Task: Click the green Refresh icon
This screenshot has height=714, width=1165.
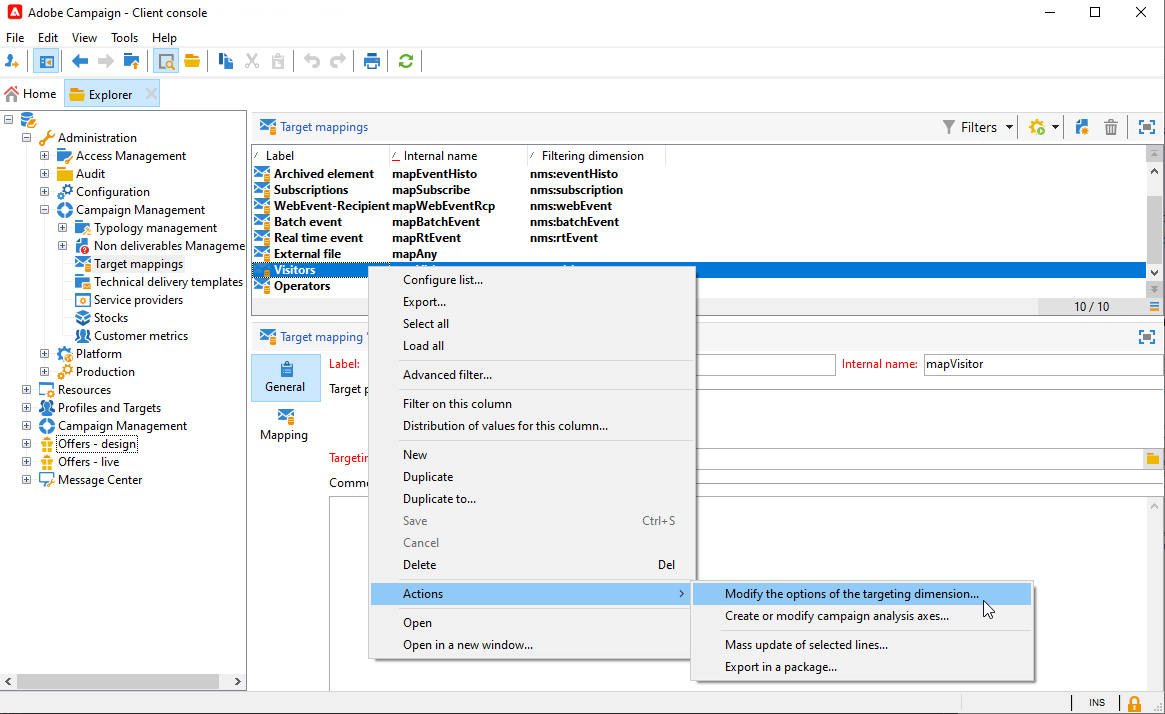Action: coord(406,62)
